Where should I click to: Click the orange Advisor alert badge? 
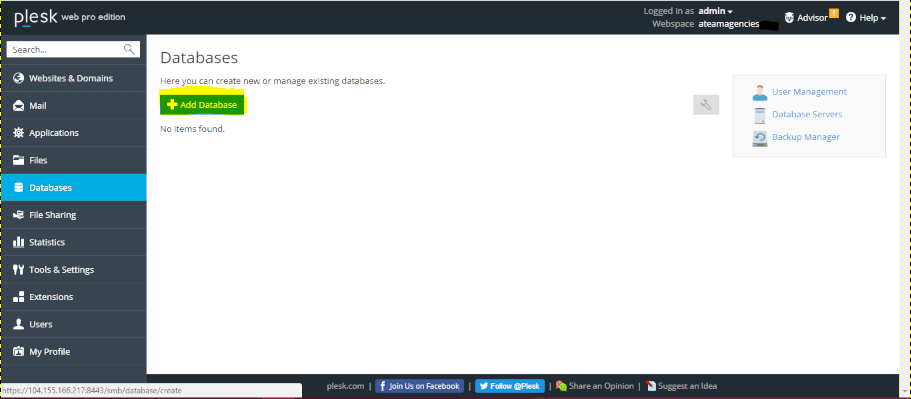click(834, 13)
